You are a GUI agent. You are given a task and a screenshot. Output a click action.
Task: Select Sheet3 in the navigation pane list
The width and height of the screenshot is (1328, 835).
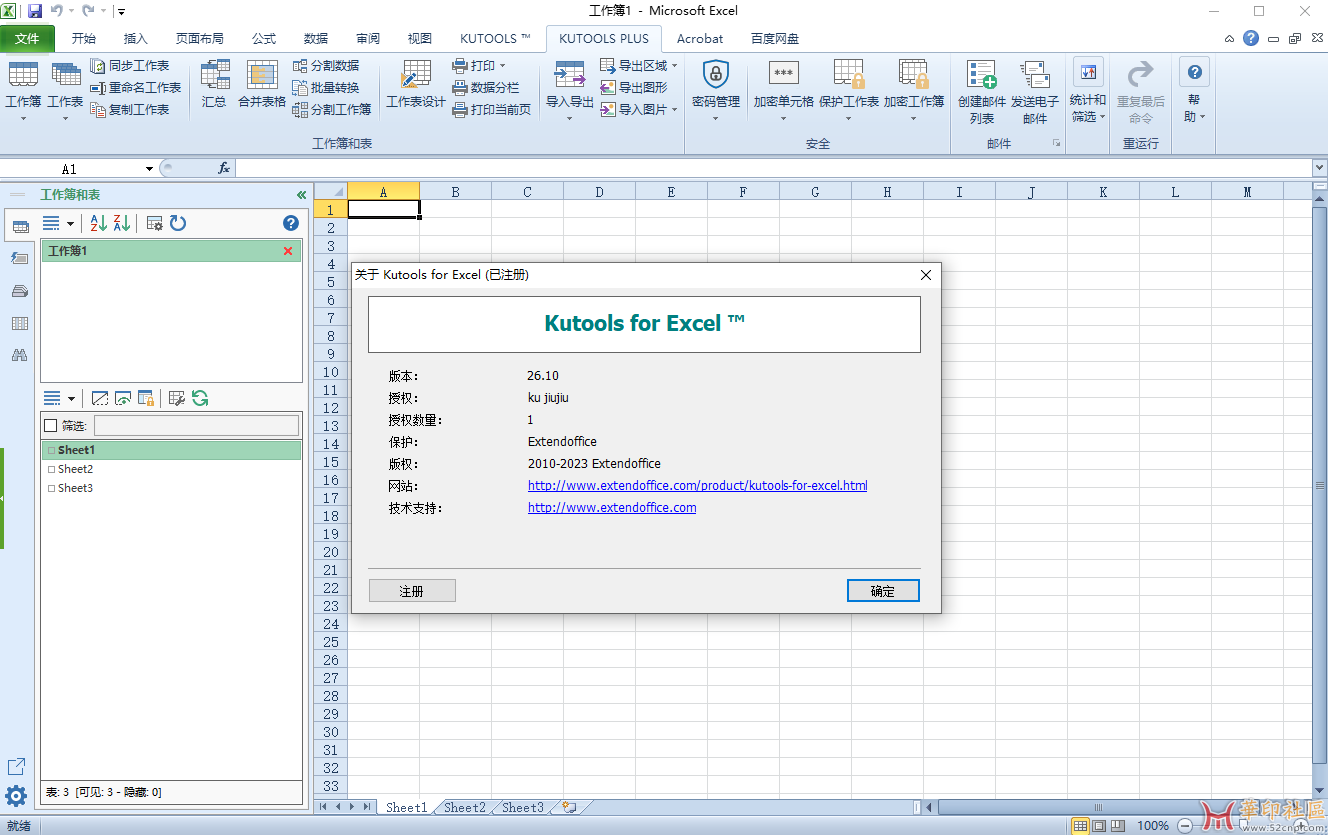coord(75,488)
